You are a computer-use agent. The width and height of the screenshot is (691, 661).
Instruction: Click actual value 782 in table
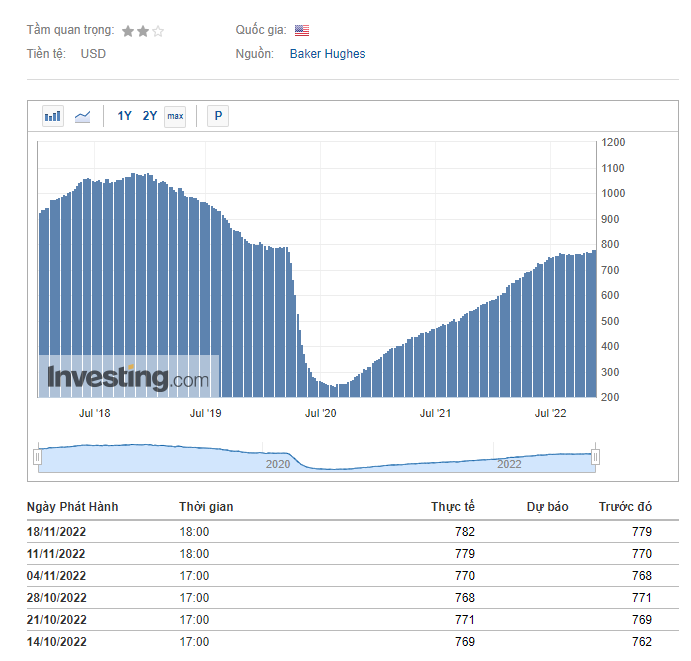[465, 532]
